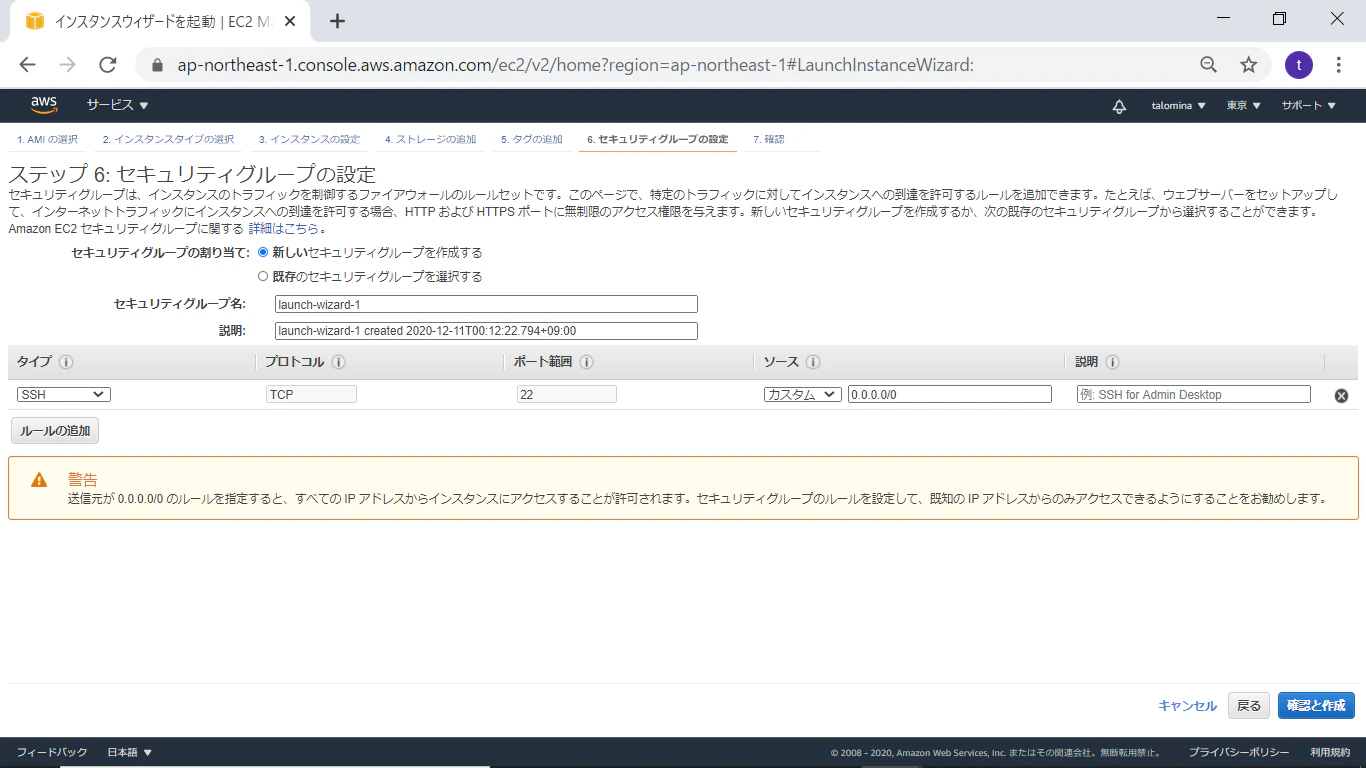Select 既存のセキュリティグループを選択する radio
Image resolution: width=1366 pixels, height=768 pixels.
(263, 276)
